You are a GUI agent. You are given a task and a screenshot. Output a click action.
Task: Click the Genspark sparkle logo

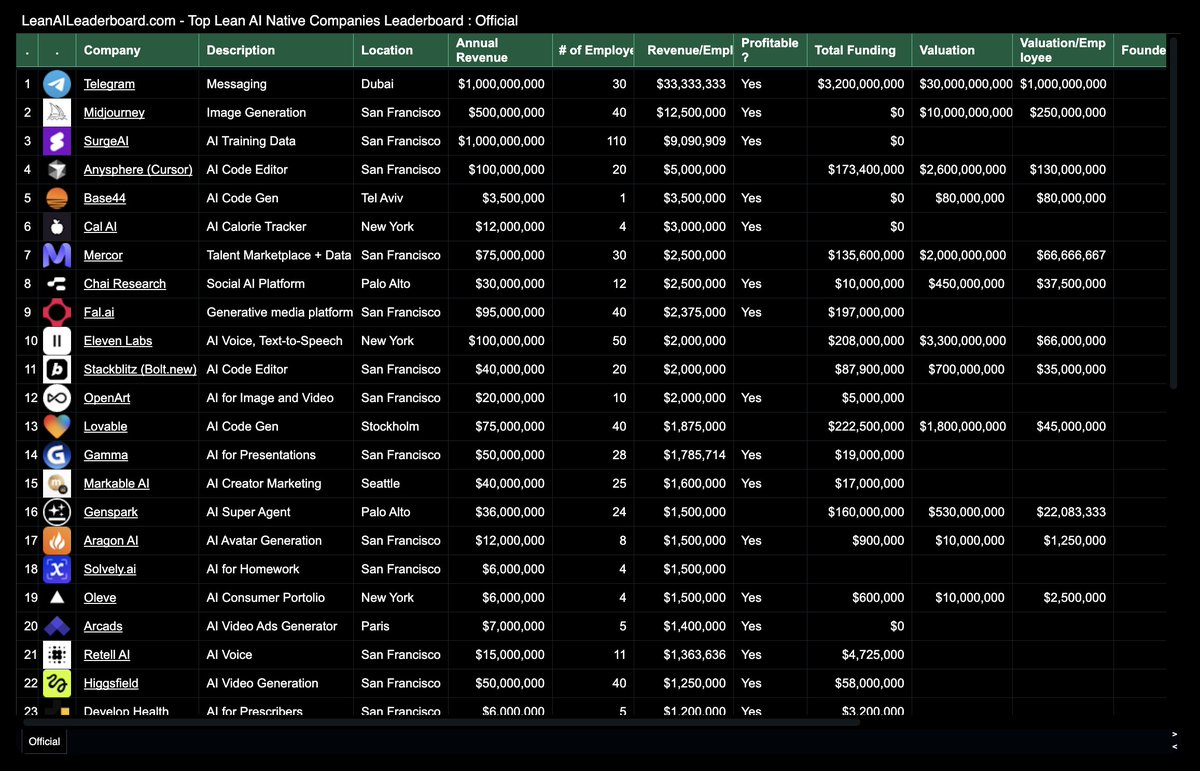(57, 512)
